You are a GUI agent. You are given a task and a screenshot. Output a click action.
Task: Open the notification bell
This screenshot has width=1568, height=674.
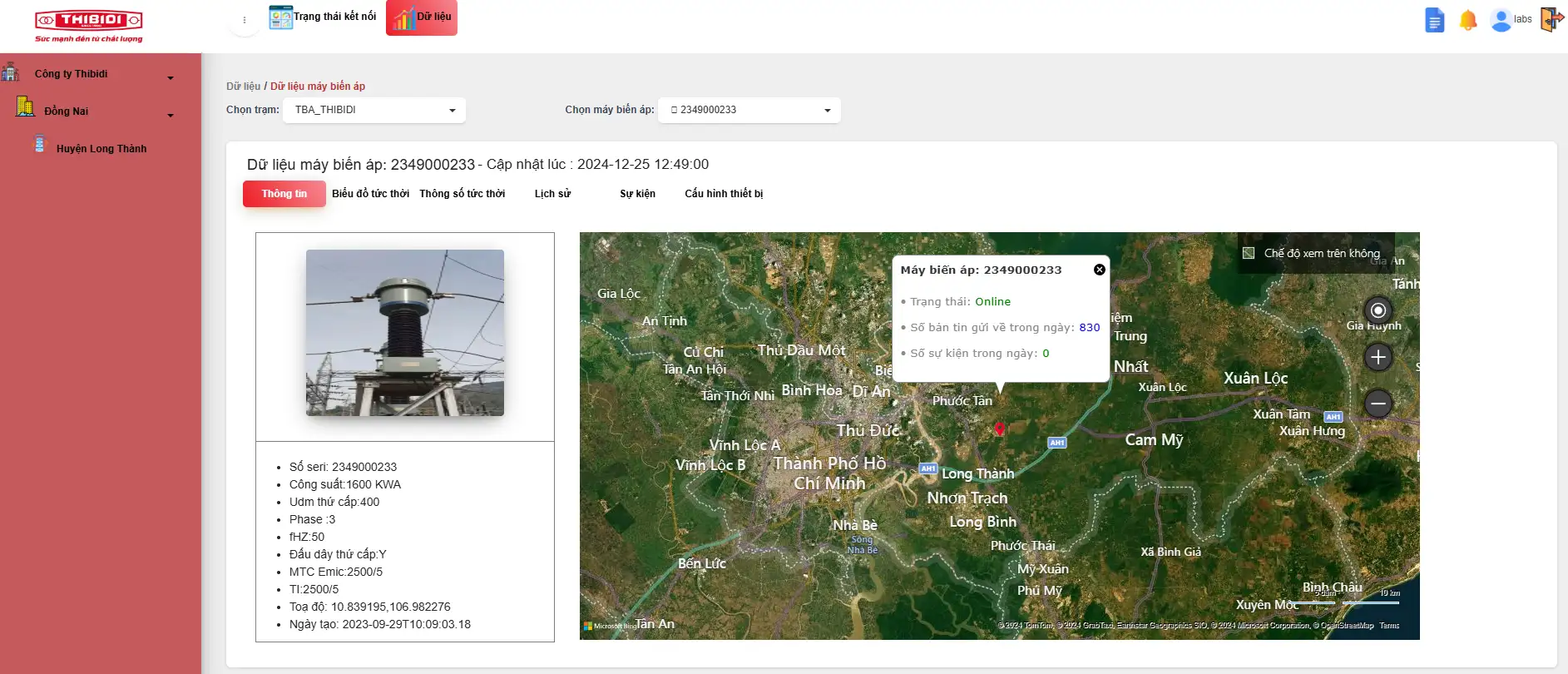click(1468, 20)
